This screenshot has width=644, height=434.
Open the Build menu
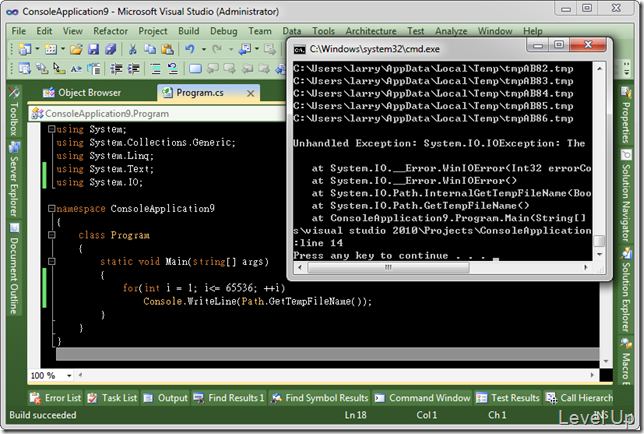coord(189,31)
